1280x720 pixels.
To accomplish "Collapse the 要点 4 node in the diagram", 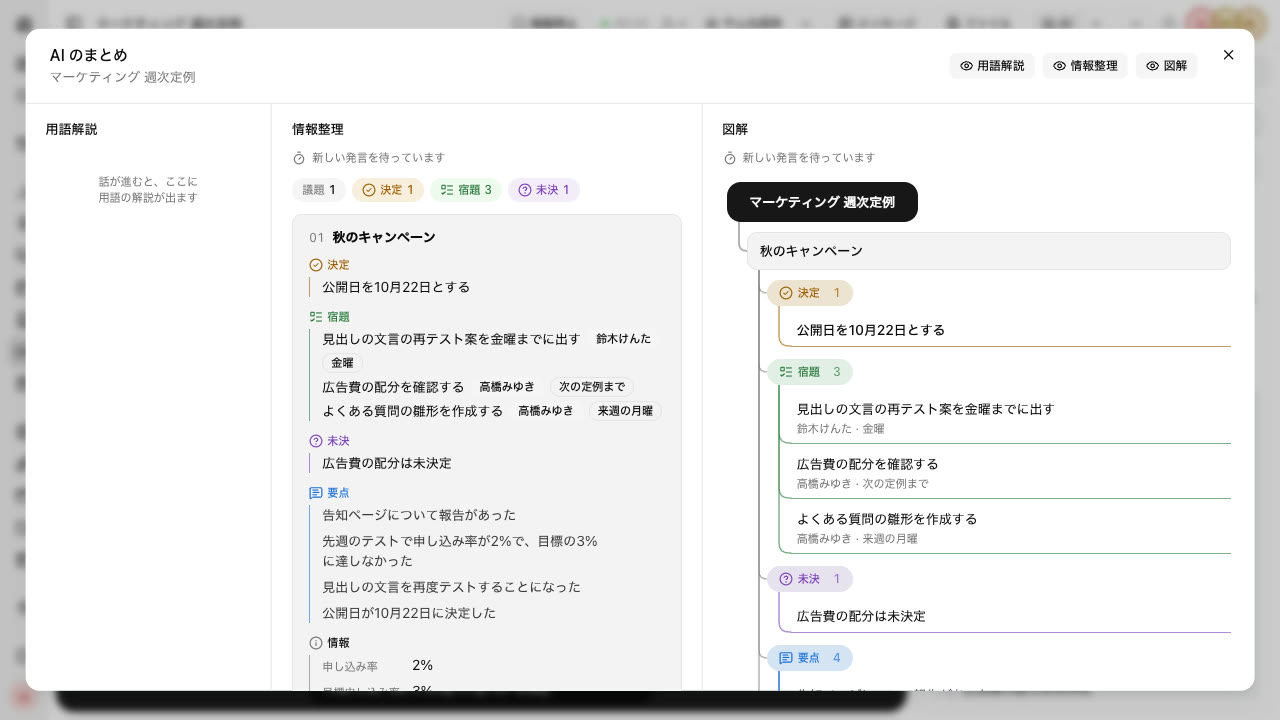I will [x=810, y=658].
